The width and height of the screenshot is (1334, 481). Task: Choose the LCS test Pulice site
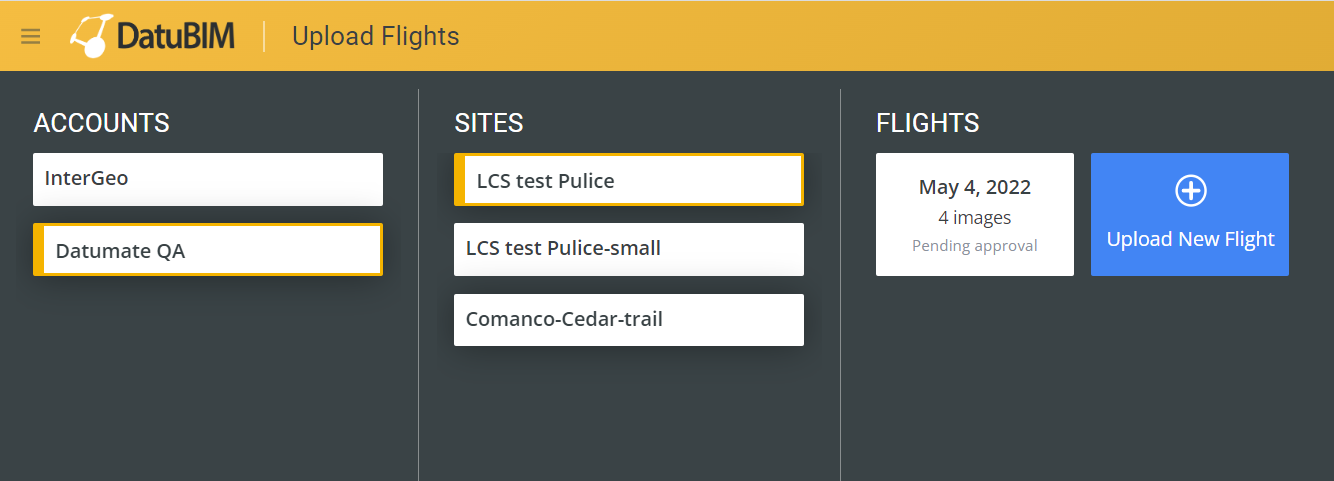click(629, 180)
